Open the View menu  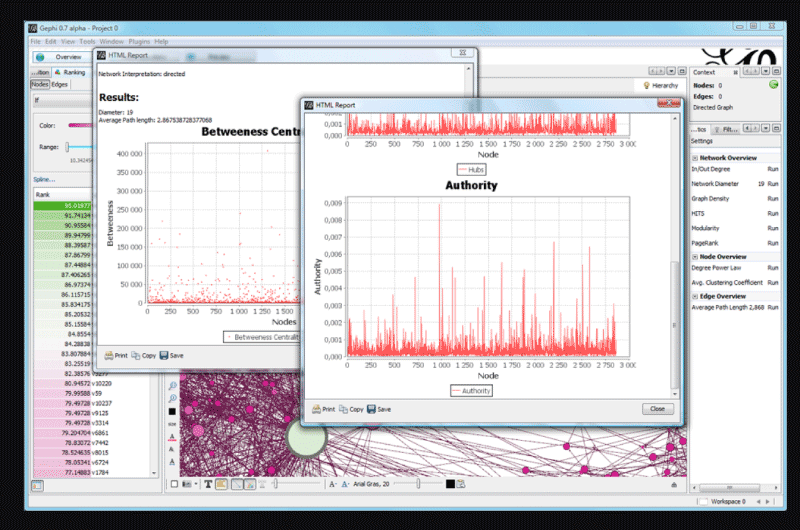click(68, 42)
